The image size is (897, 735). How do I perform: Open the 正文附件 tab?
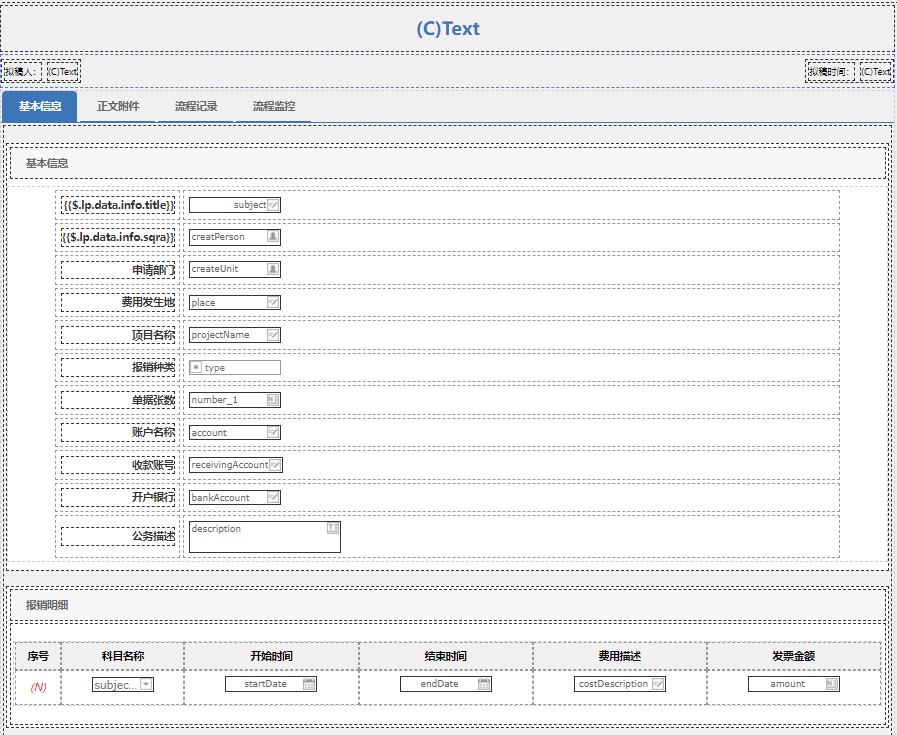point(118,106)
